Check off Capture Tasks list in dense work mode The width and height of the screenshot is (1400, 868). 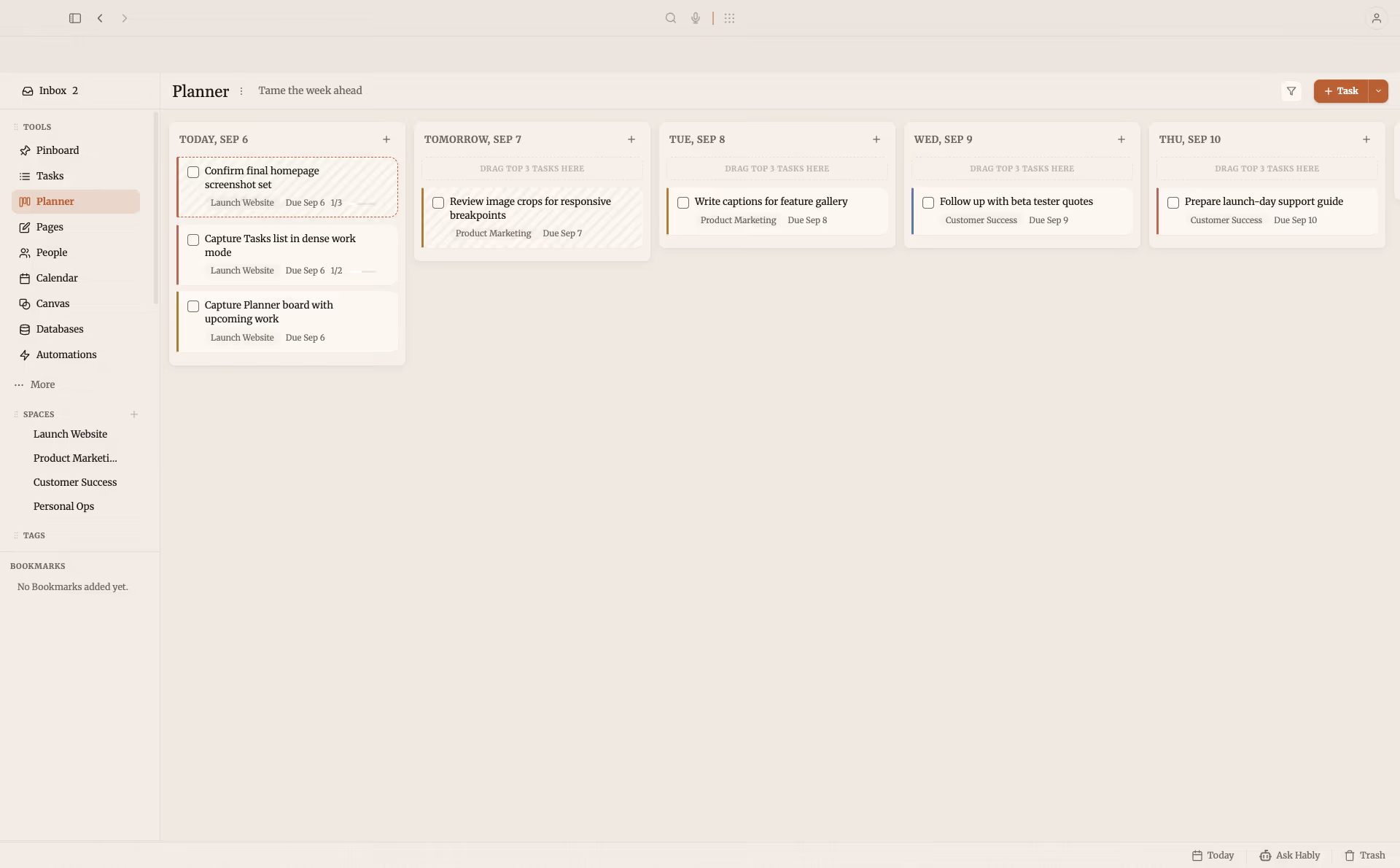click(x=193, y=240)
